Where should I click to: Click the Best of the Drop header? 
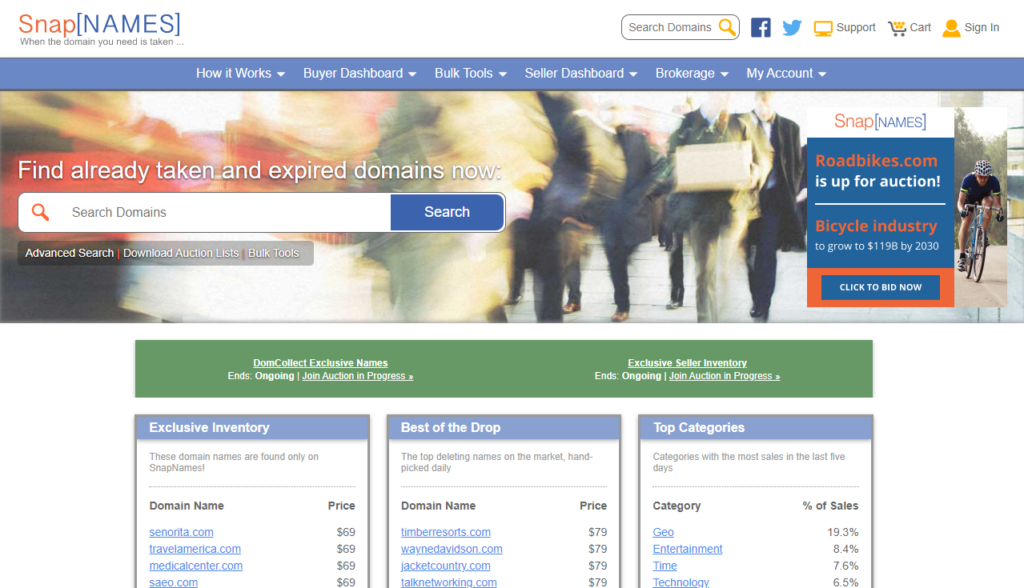(x=504, y=427)
